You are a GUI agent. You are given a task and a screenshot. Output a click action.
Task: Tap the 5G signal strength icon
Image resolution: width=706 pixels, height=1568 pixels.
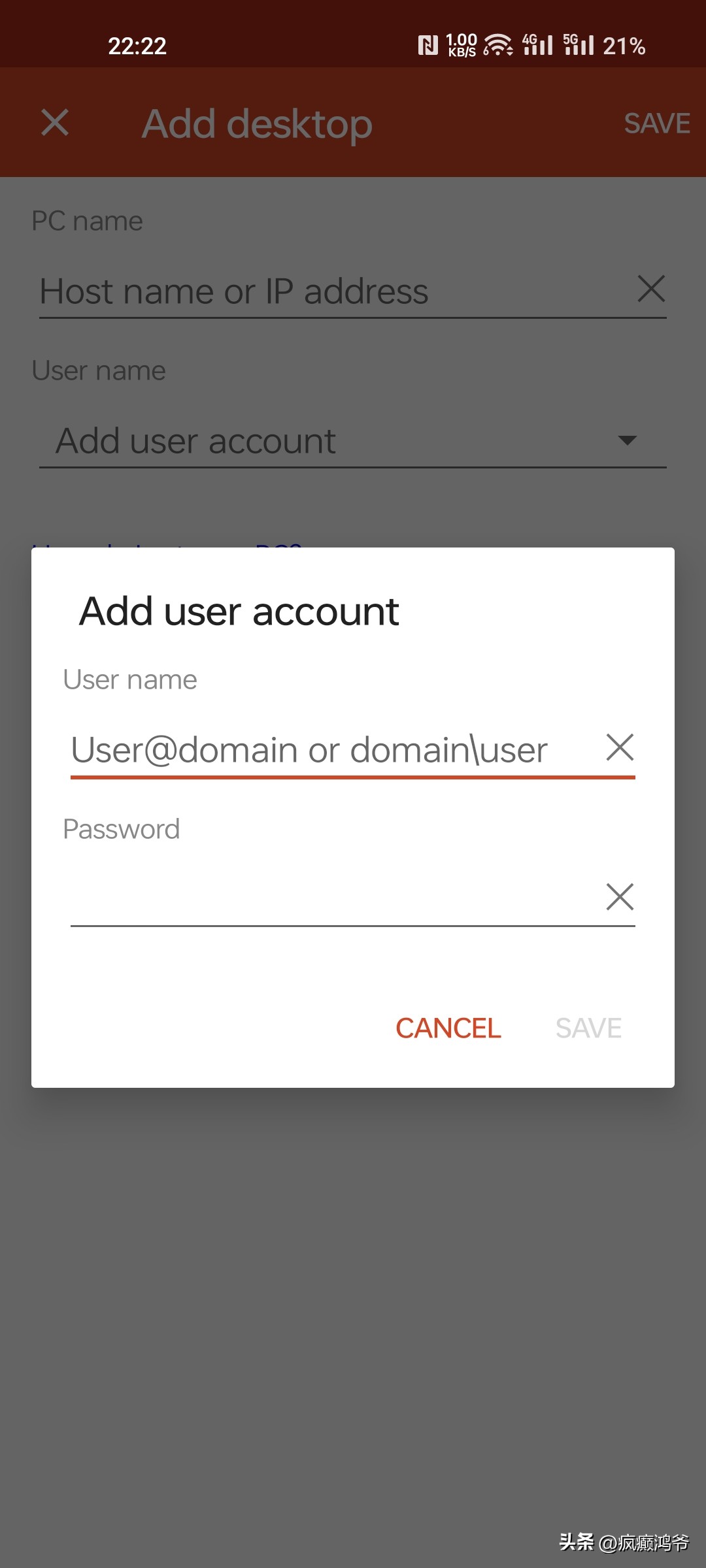pyautogui.click(x=579, y=45)
